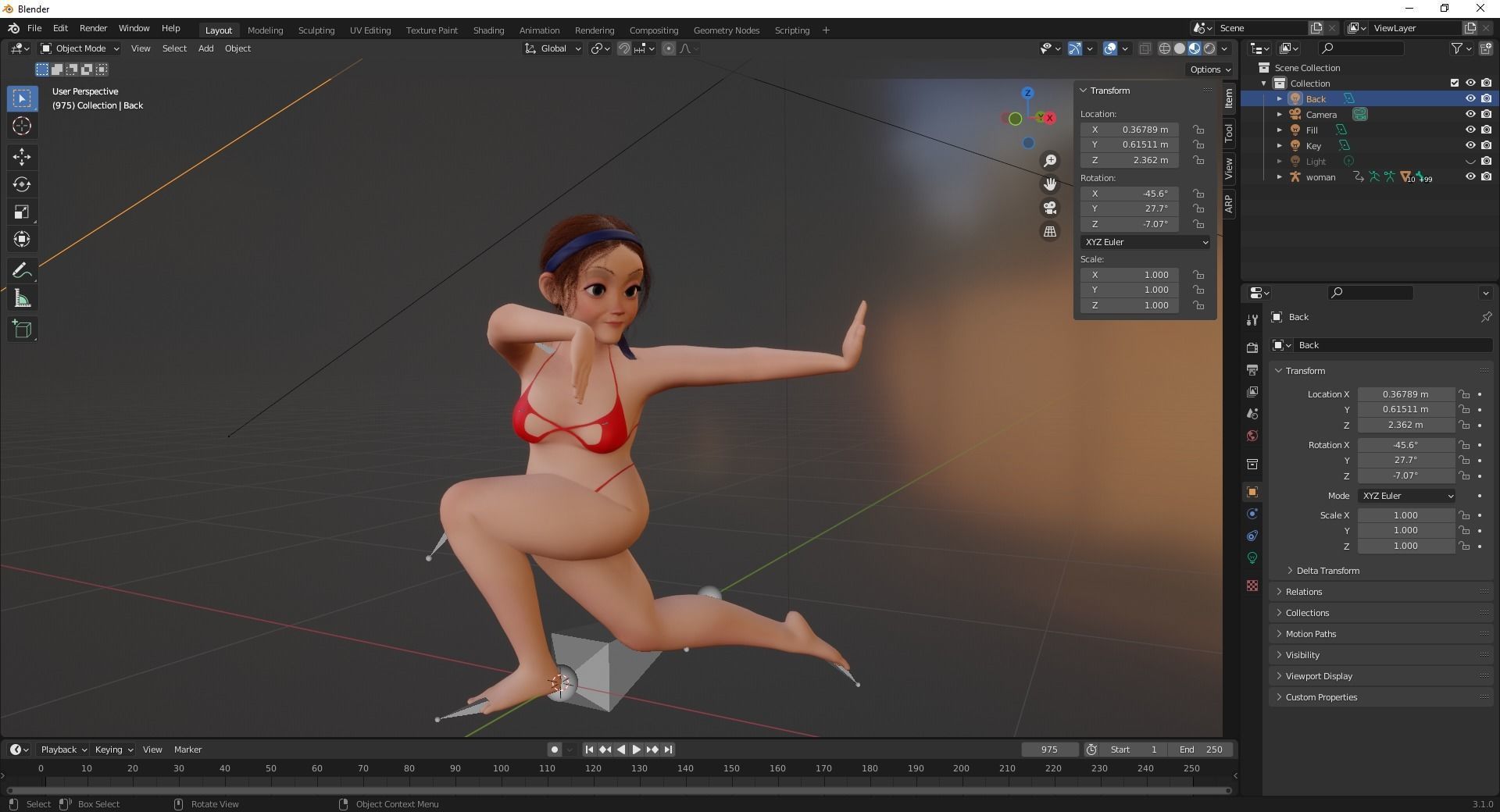This screenshot has height=812, width=1500.
Task: Activate the 3D Cursor tool
Action: tap(22, 126)
